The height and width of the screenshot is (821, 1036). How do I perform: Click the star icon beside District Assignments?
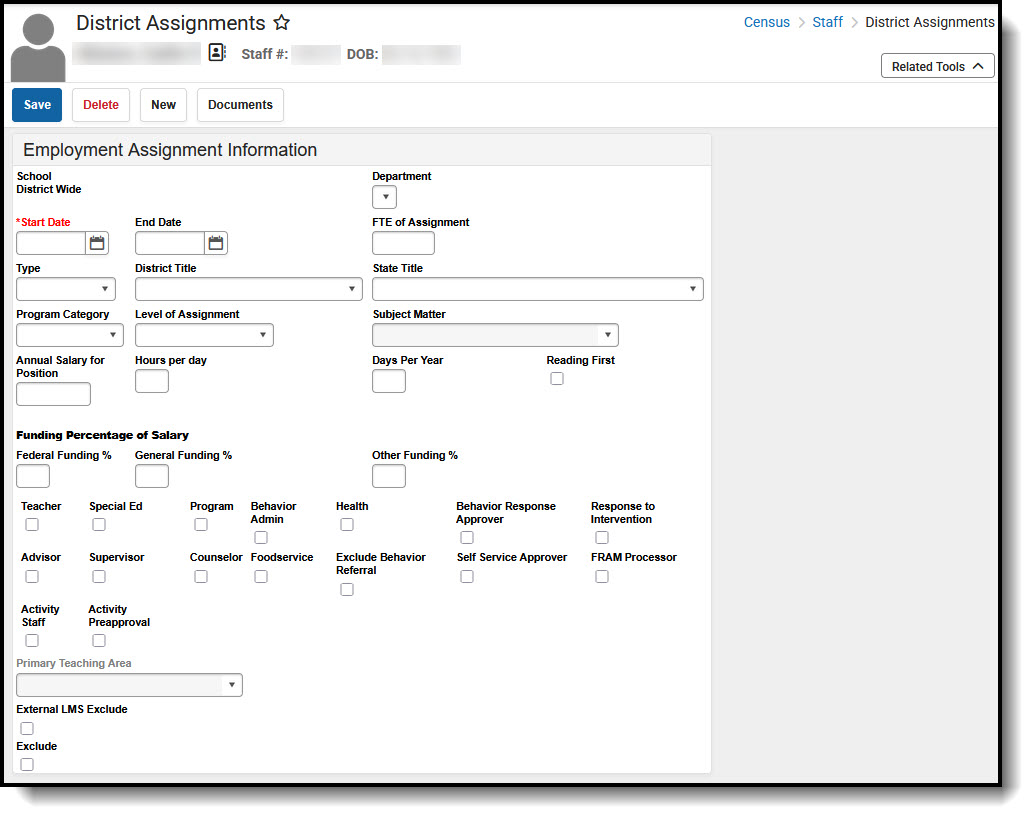(281, 22)
